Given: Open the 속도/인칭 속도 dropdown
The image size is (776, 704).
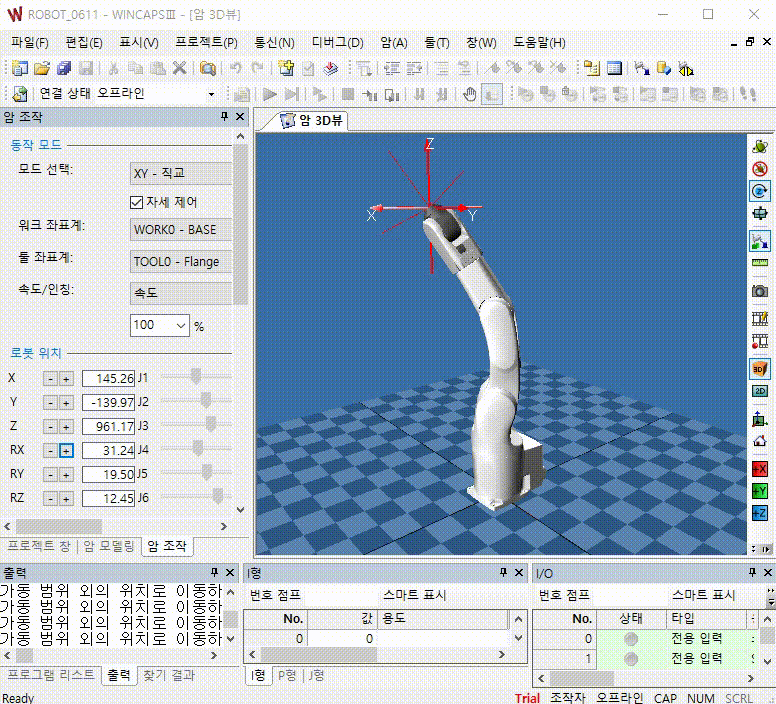Looking at the screenshot, I should [181, 293].
